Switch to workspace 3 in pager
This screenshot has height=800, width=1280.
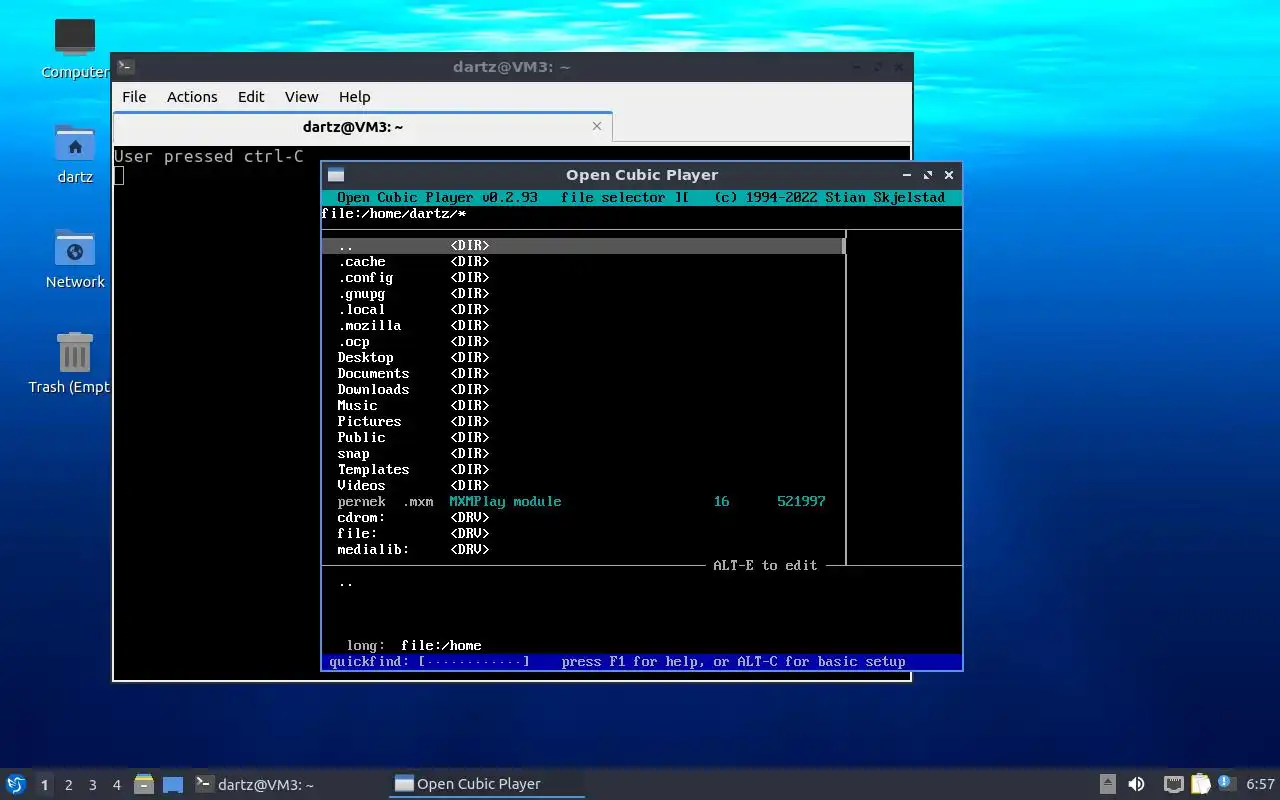[92, 785]
